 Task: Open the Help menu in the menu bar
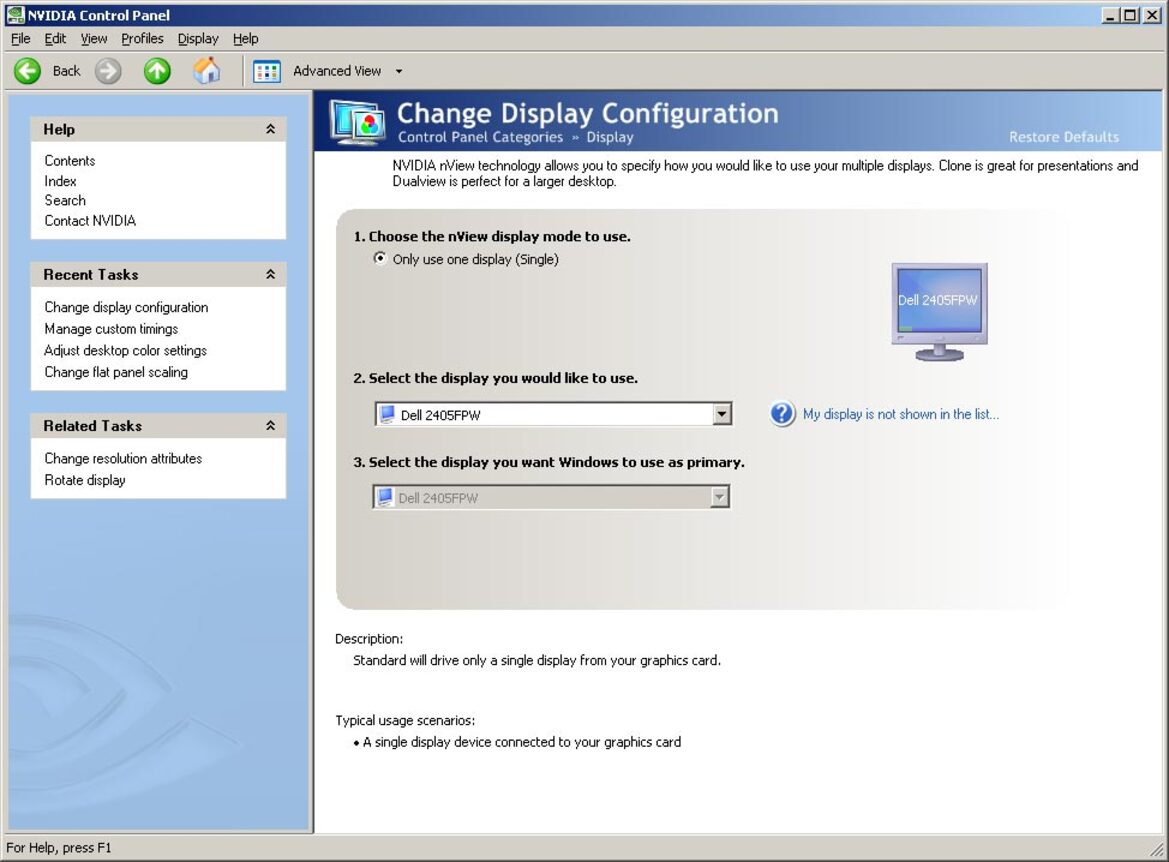[245, 39]
